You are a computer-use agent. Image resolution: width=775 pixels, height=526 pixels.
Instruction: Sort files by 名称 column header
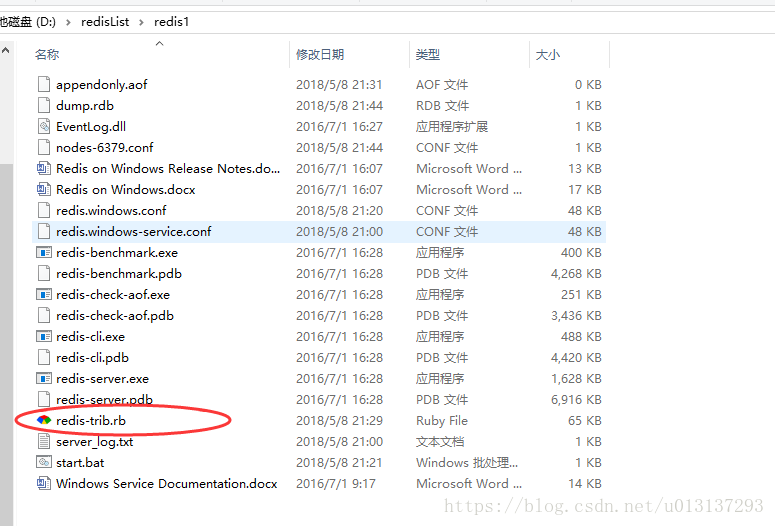(47, 54)
